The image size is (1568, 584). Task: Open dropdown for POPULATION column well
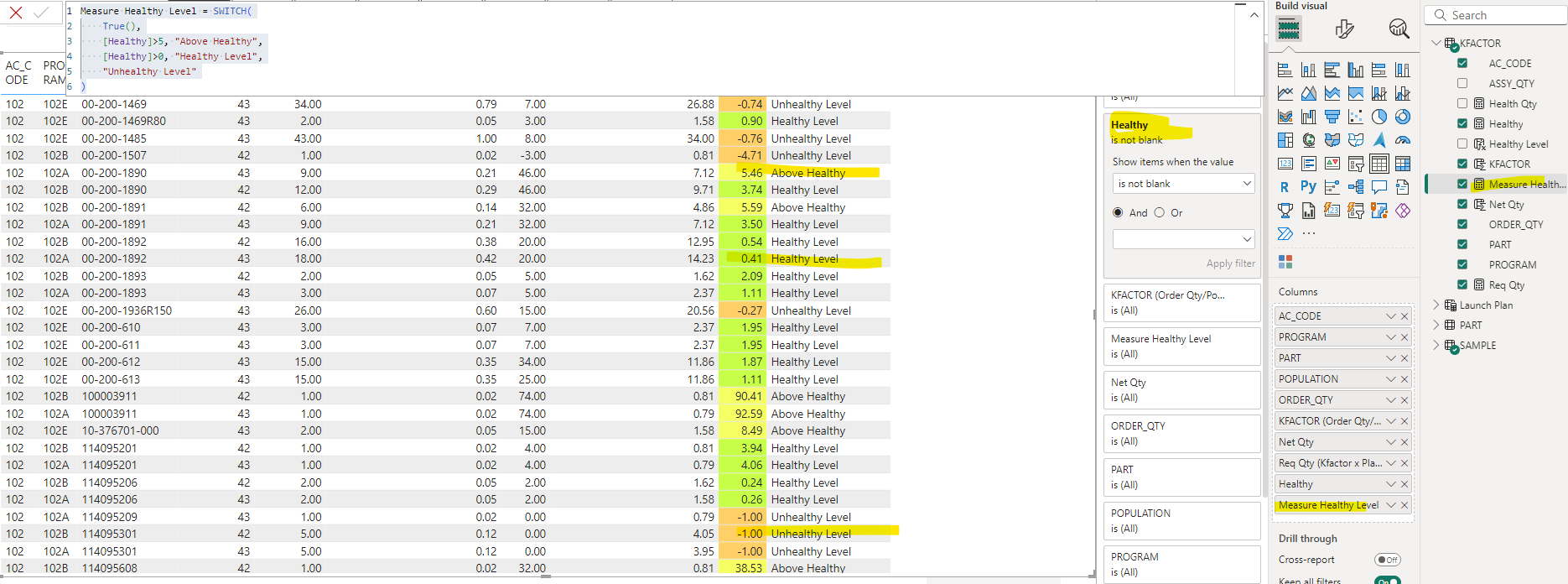(1391, 379)
